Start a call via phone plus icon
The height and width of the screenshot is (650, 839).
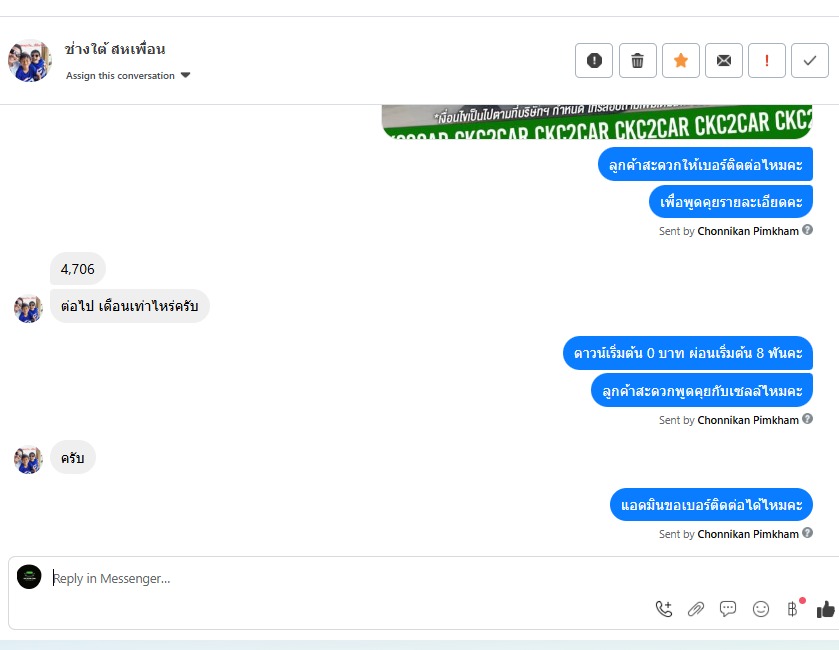click(663, 609)
